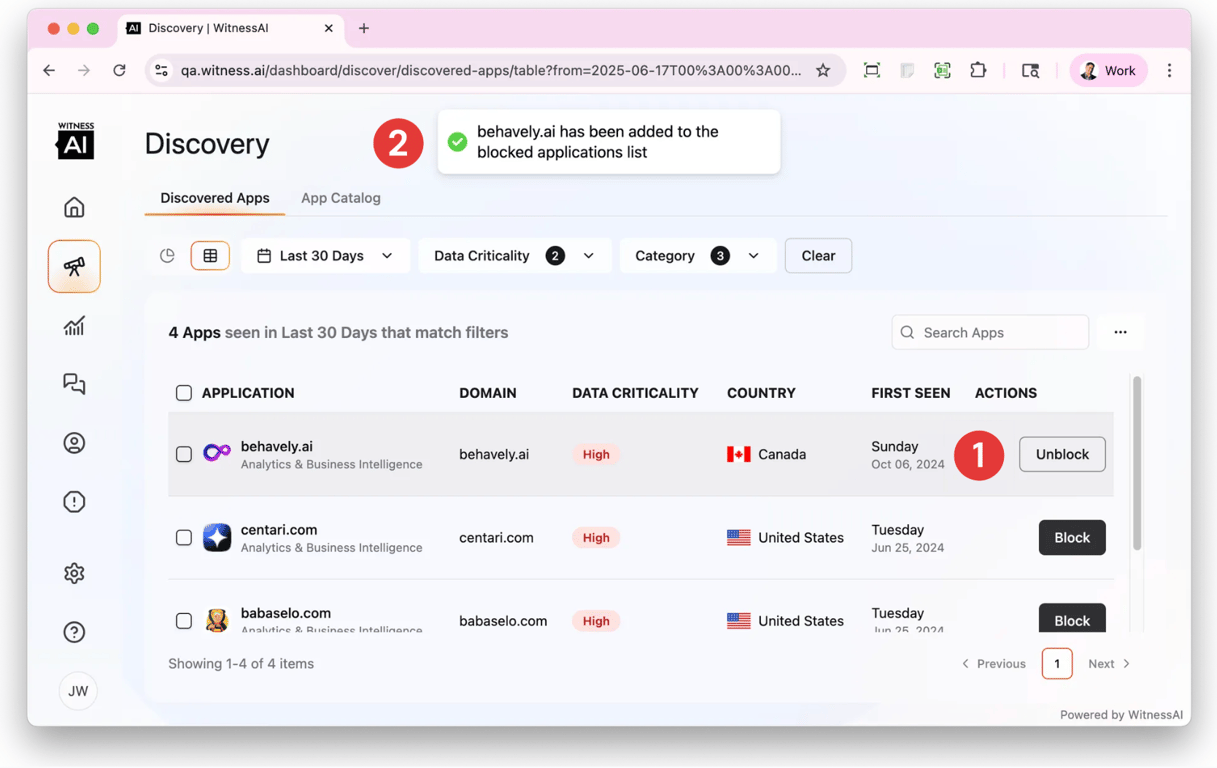Open a new browser tab
The image size is (1217, 768).
pyautogui.click(x=364, y=28)
